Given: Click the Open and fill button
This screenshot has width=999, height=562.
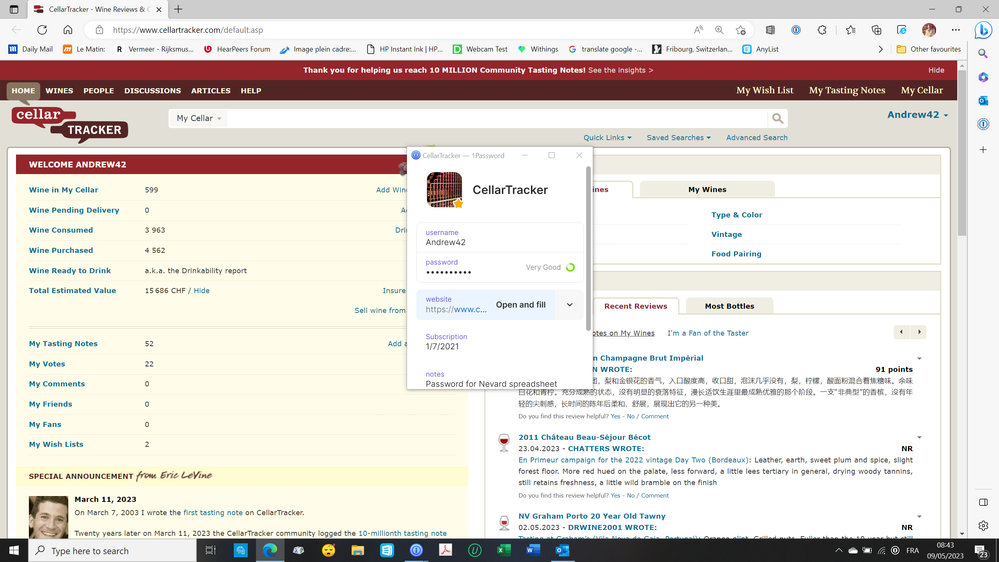Looking at the screenshot, I should pos(521,305).
